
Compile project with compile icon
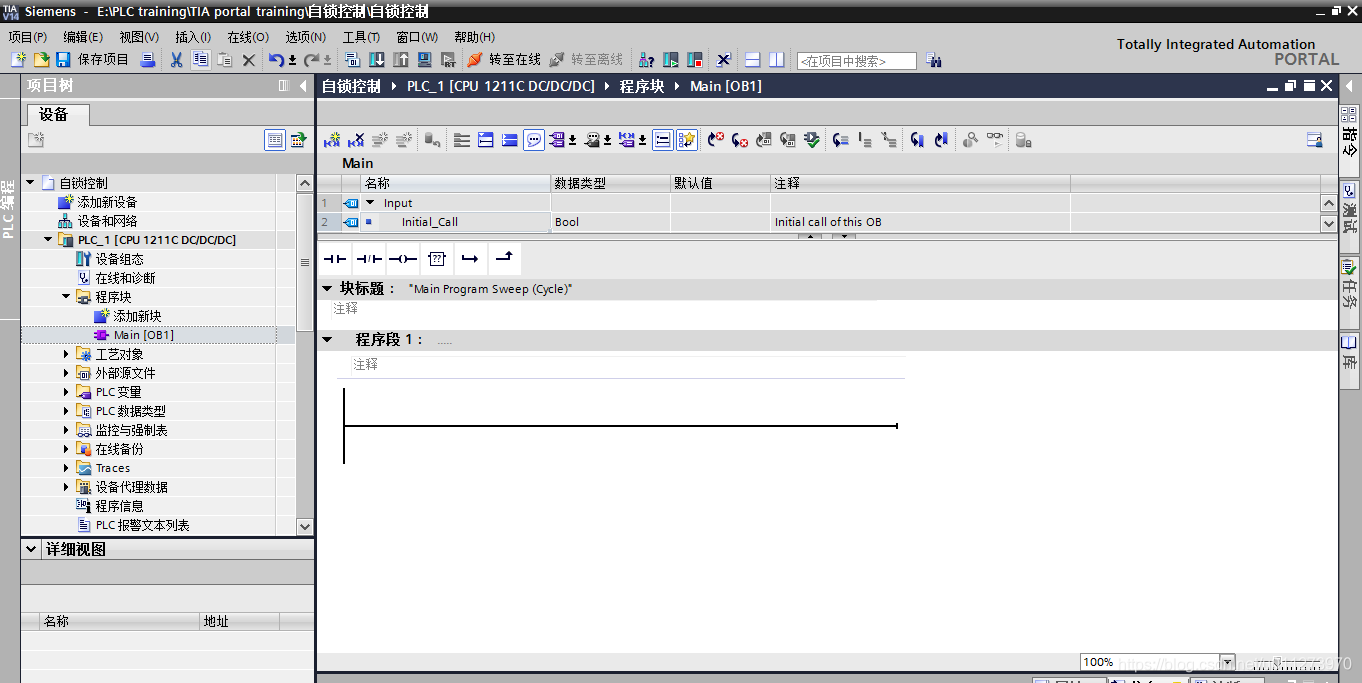[x=354, y=60]
